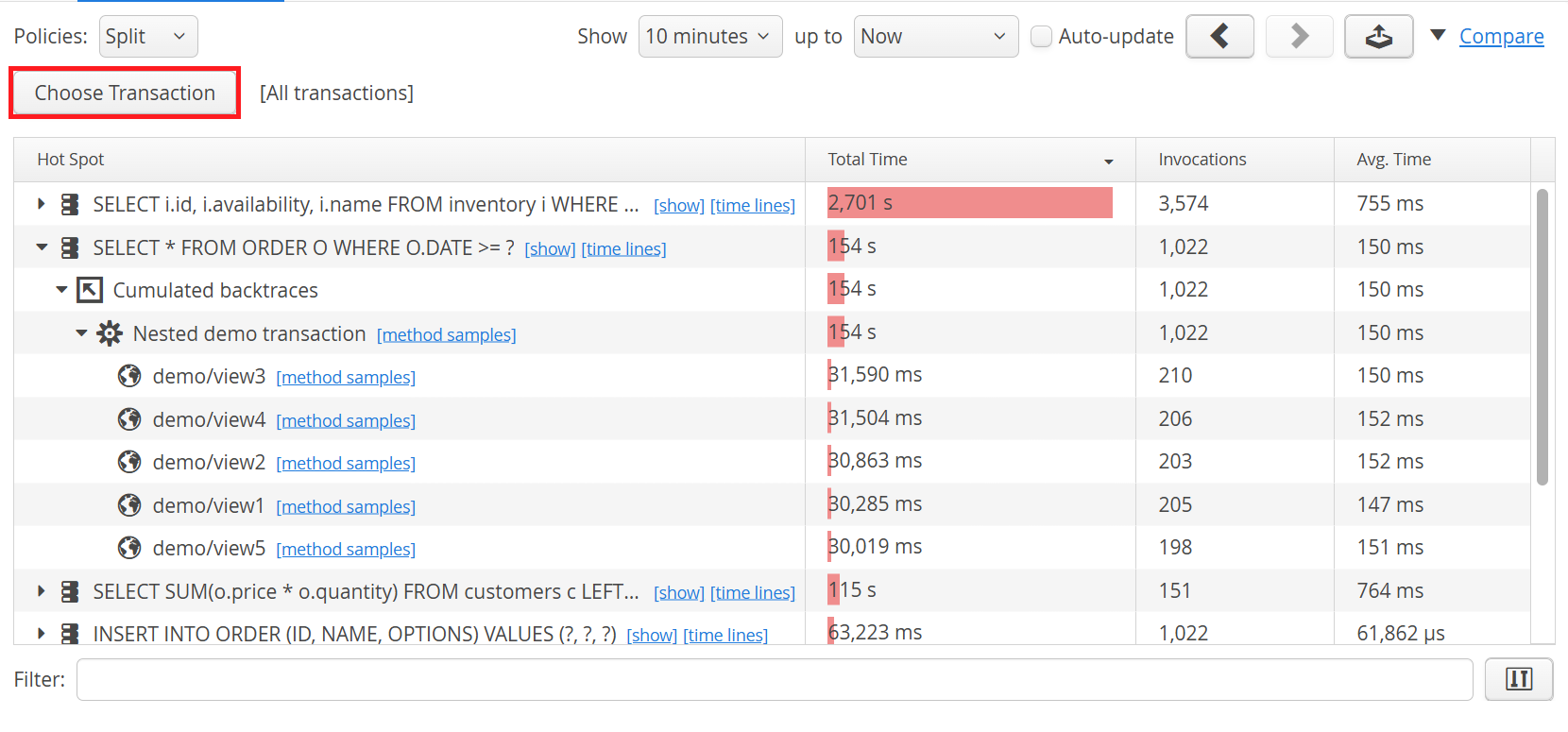Click database icon of inventory SELECT query

point(70,204)
